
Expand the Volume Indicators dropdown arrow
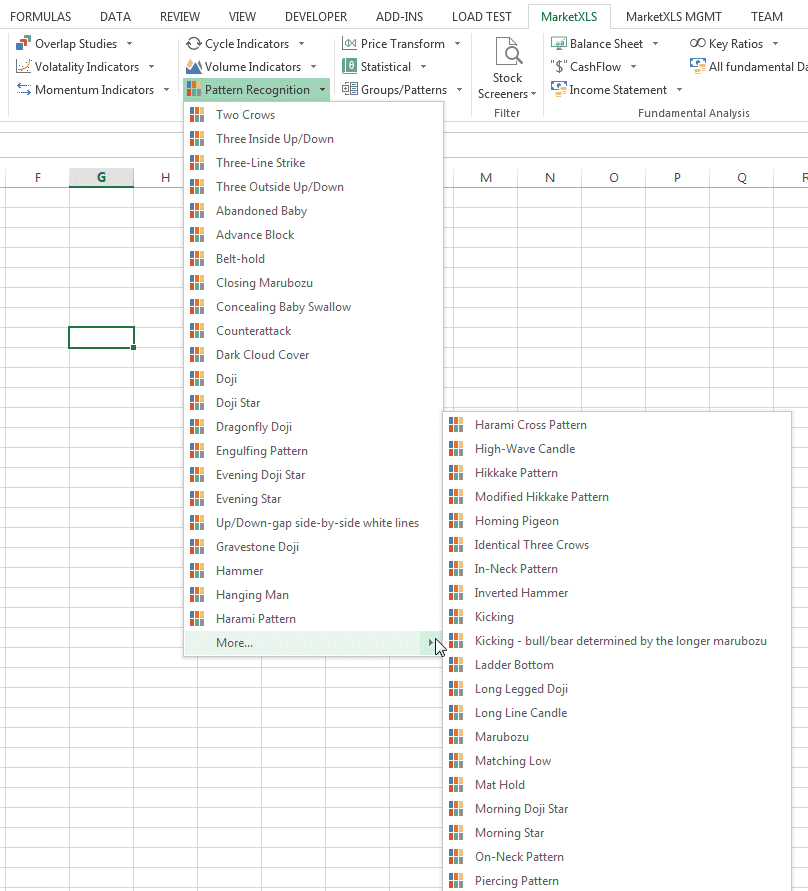coord(314,67)
